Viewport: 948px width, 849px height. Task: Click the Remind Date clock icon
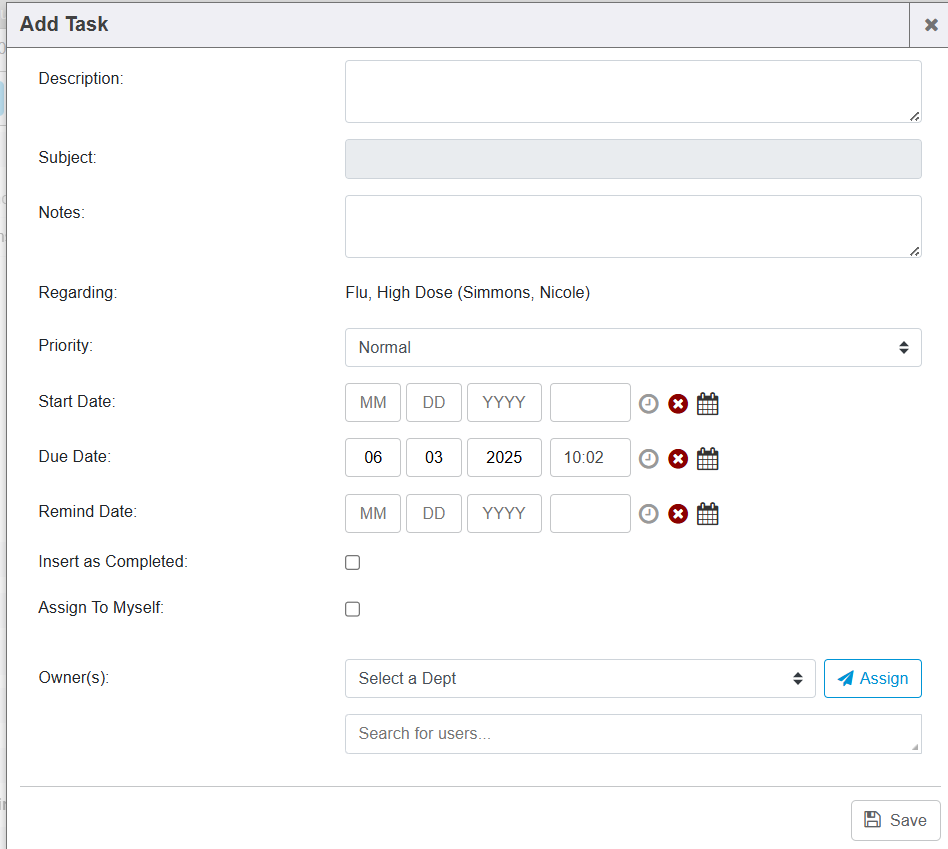pos(649,514)
